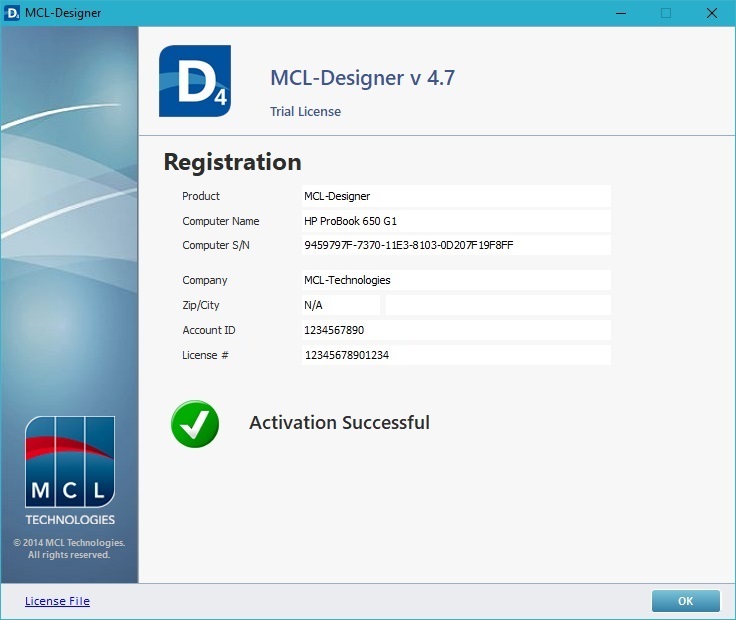Focus the Account ID field
The image size is (736, 620).
click(x=456, y=330)
